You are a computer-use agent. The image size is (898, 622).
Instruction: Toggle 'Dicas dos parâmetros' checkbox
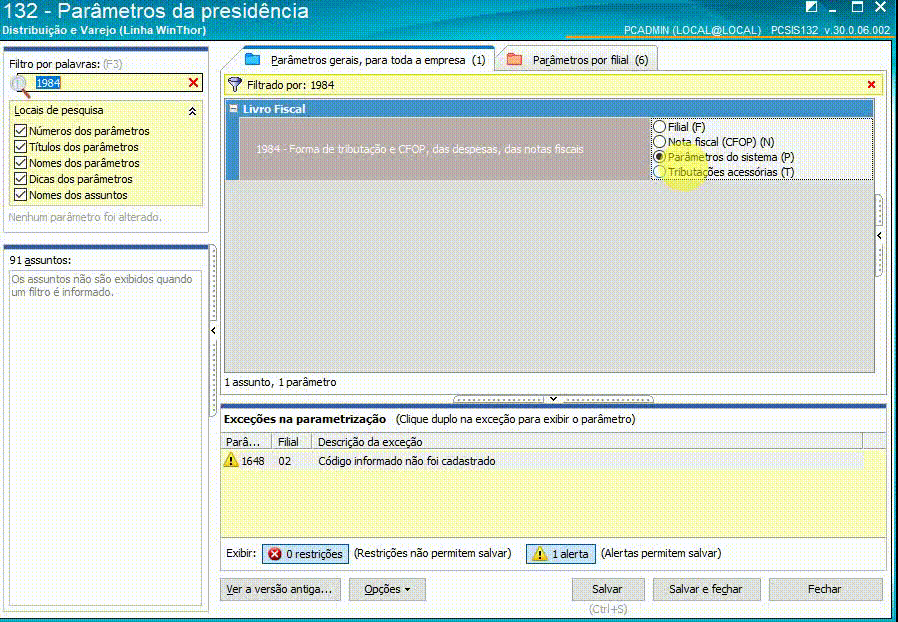point(21,179)
